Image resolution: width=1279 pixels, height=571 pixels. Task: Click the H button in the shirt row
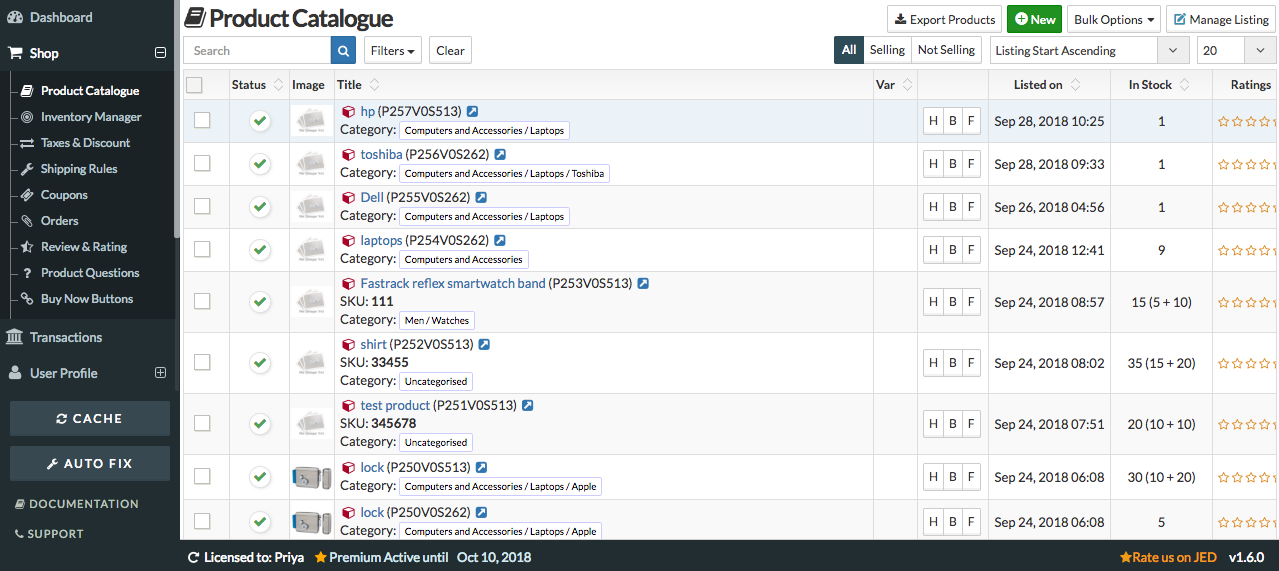tap(933, 362)
